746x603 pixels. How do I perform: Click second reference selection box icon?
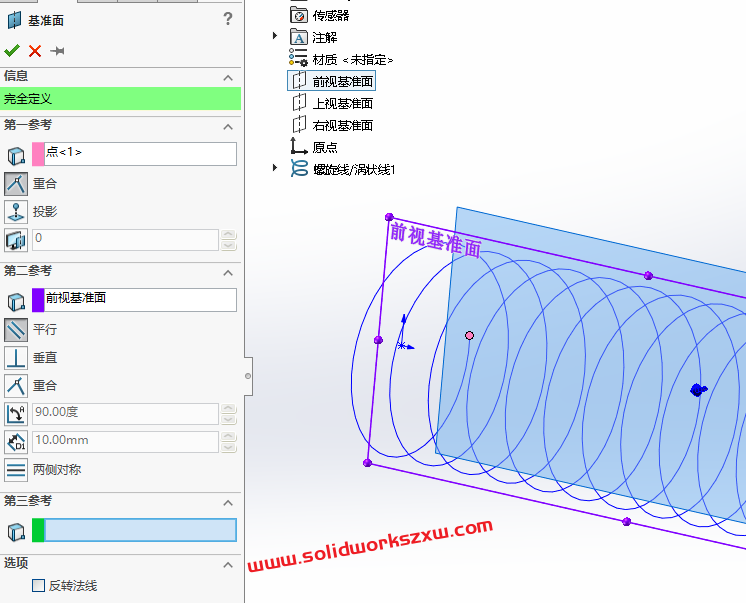(x=16, y=301)
